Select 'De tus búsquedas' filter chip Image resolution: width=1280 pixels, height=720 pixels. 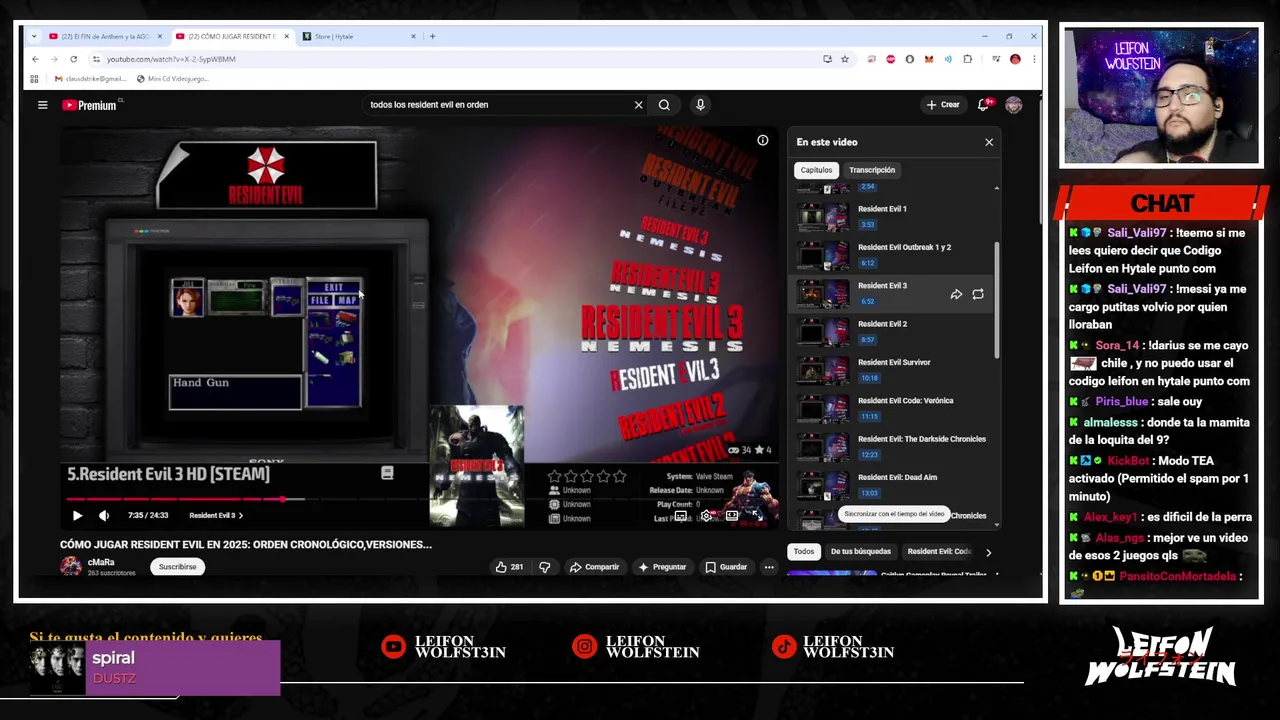[861, 552]
